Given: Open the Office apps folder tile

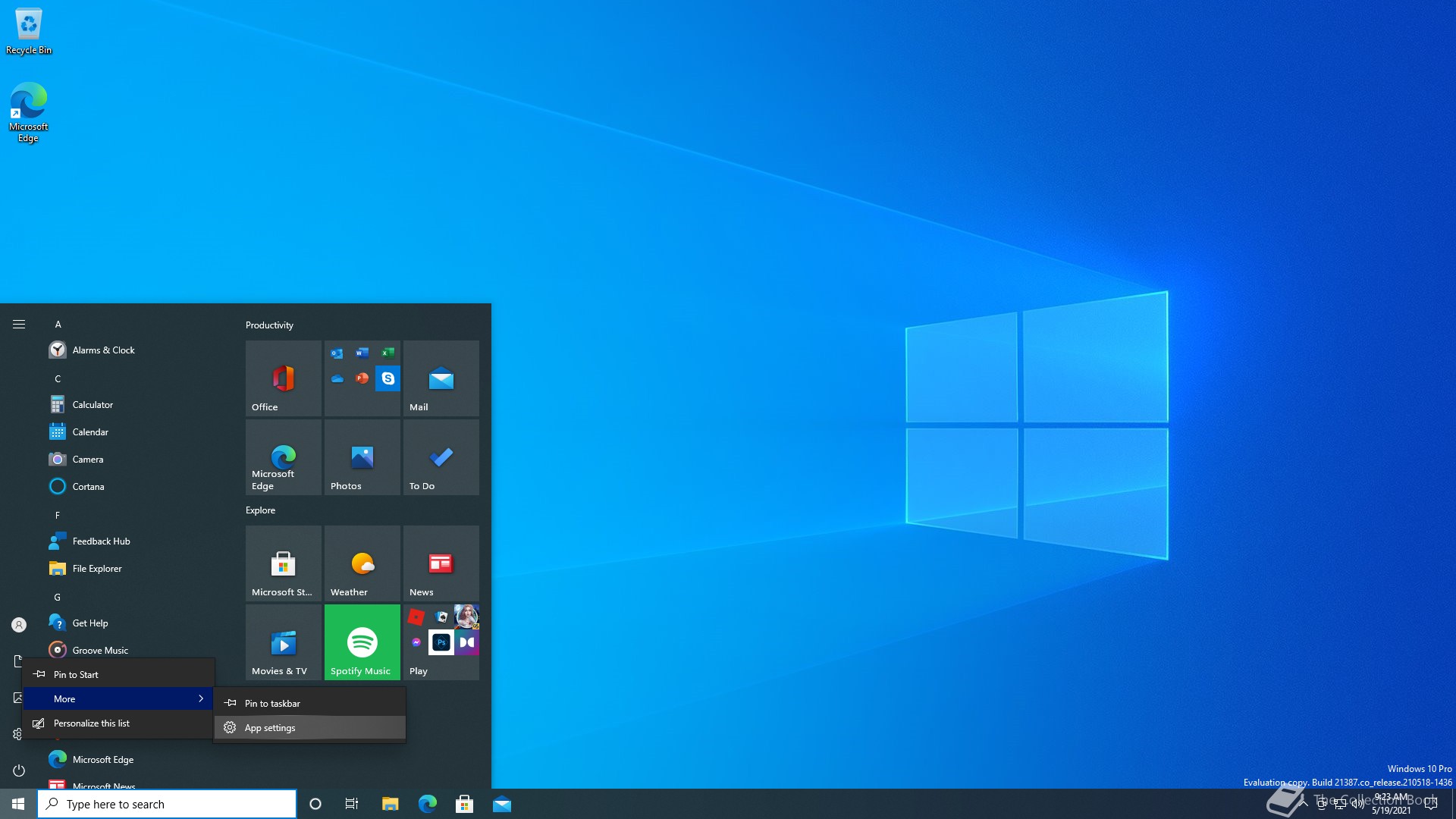Looking at the screenshot, I should click(x=362, y=378).
